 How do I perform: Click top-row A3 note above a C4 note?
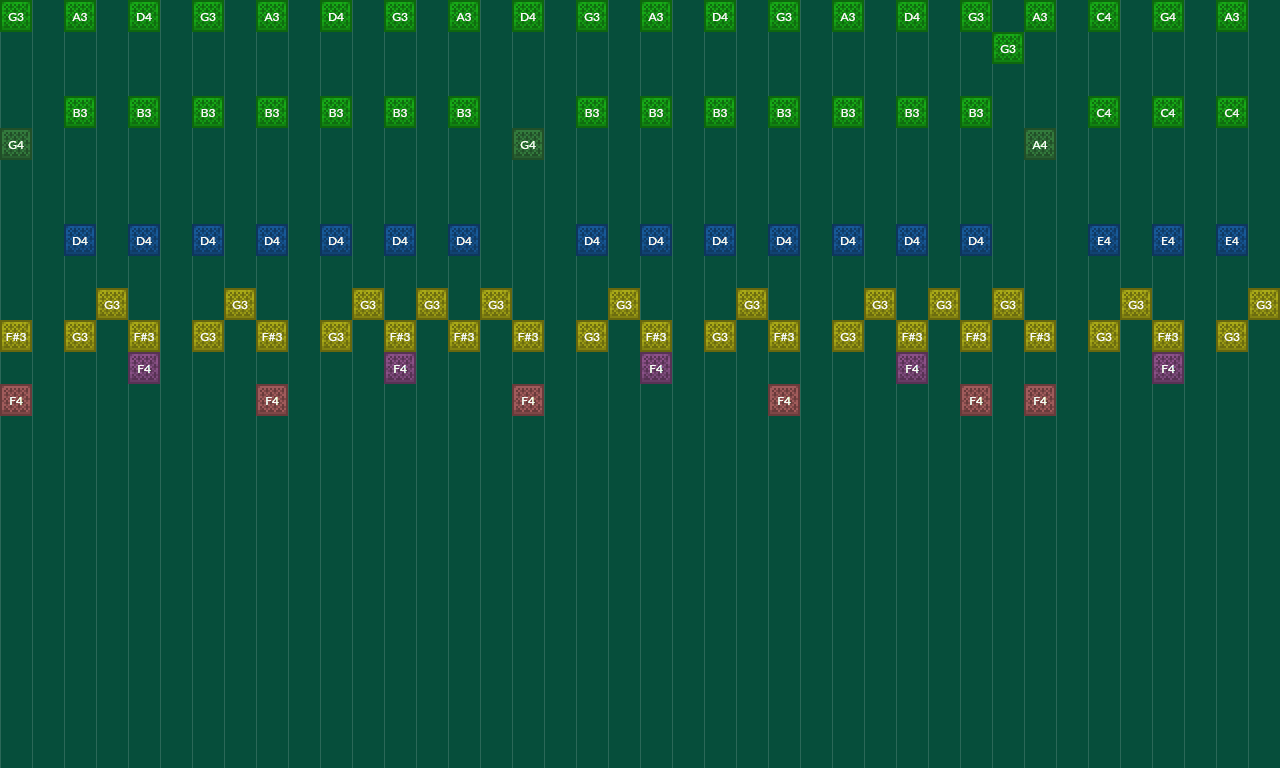1232,17
